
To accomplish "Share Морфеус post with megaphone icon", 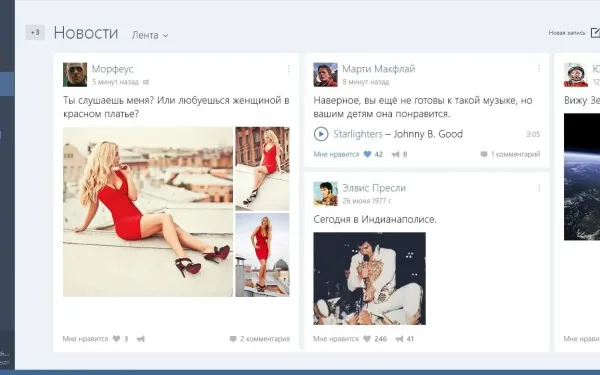I will (x=141, y=339).
